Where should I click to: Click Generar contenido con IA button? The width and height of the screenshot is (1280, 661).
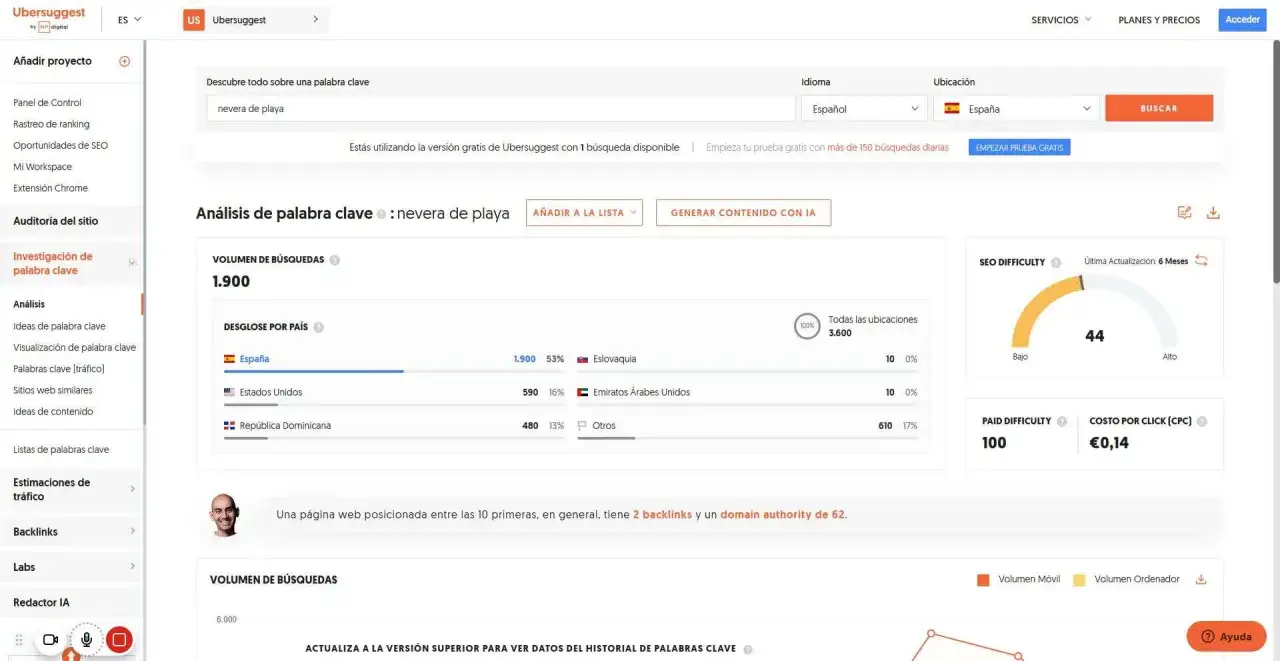[x=743, y=213]
